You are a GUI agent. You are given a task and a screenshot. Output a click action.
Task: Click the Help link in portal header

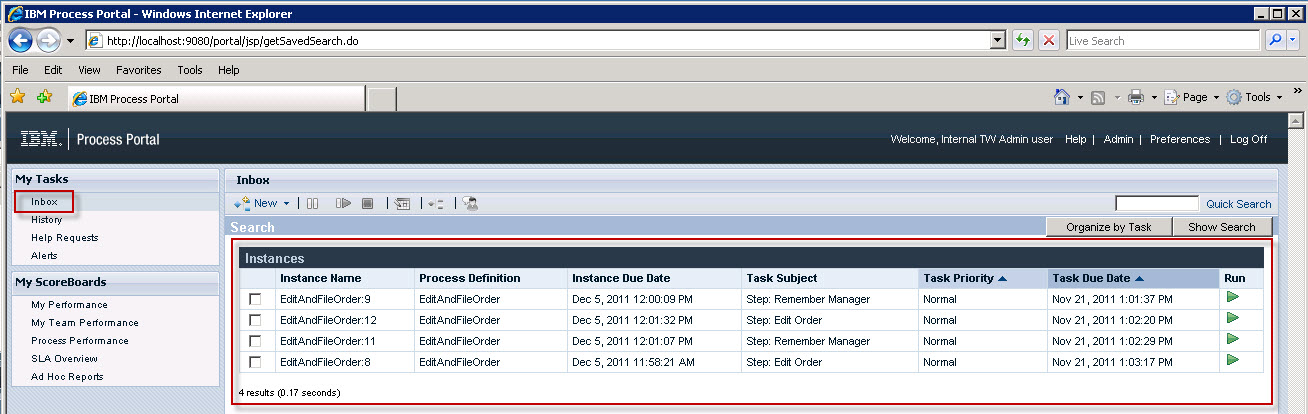coord(1075,139)
